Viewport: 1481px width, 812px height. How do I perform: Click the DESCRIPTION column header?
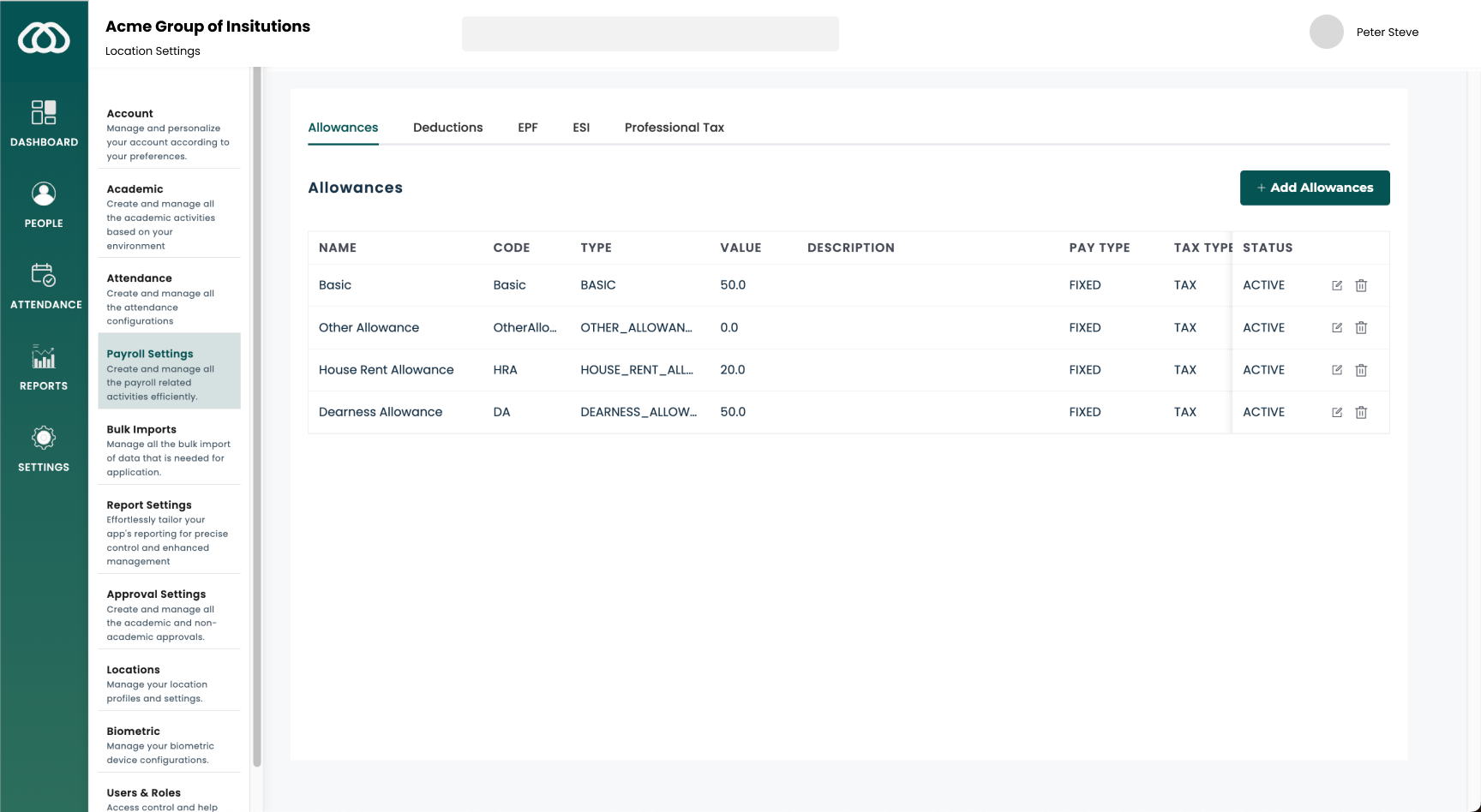pyautogui.click(x=851, y=248)
